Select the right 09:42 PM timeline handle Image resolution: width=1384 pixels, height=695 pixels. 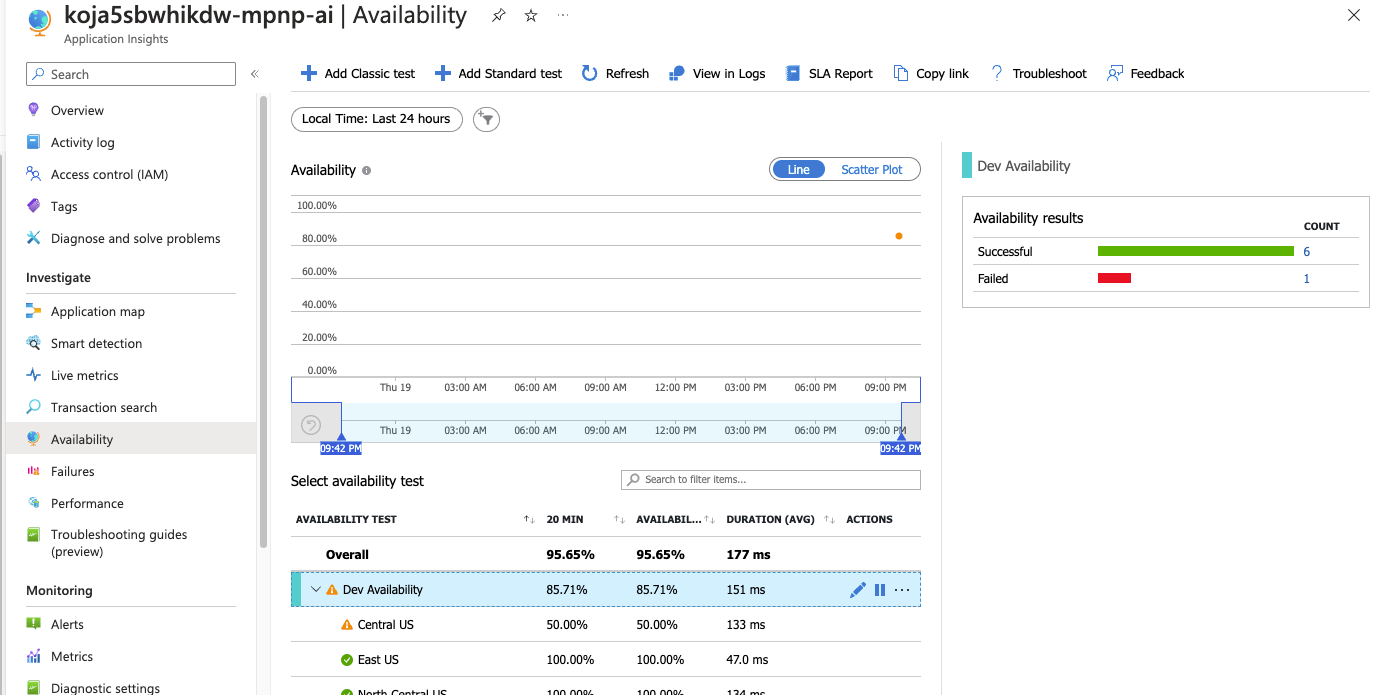pos(900,449)
